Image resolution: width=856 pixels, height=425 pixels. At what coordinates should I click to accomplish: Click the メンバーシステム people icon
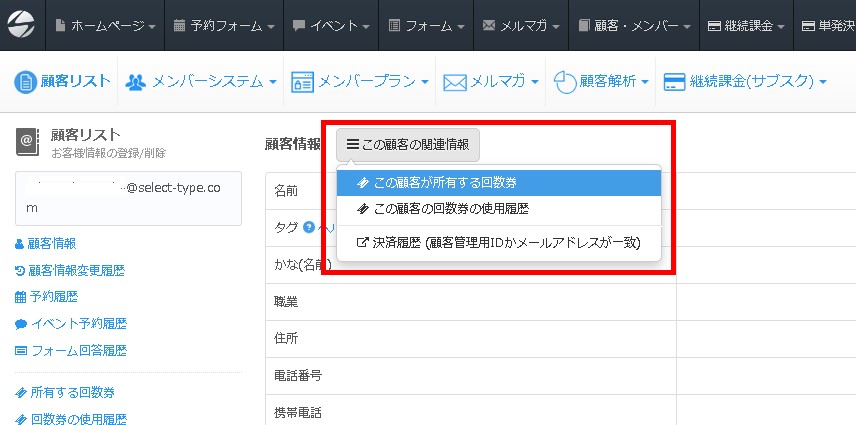(x=135, y=82)
